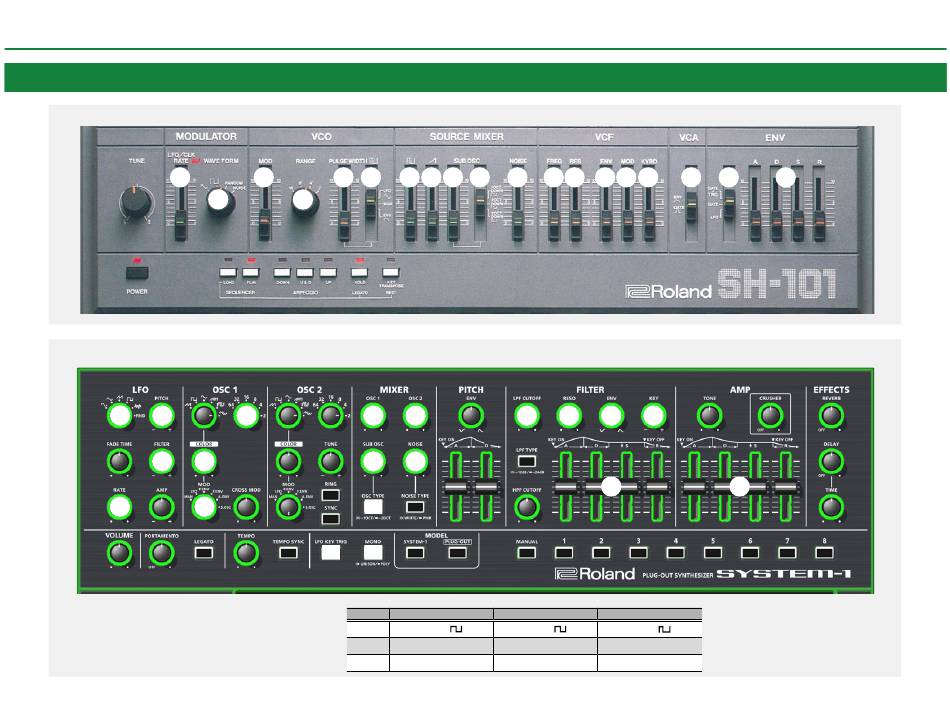Image resolution: width=950 pixels, height=709 pixels.
Task: Click the System-1 HPF CUTOFF knob
Action: pyautogui.click(x=527, y=508)
